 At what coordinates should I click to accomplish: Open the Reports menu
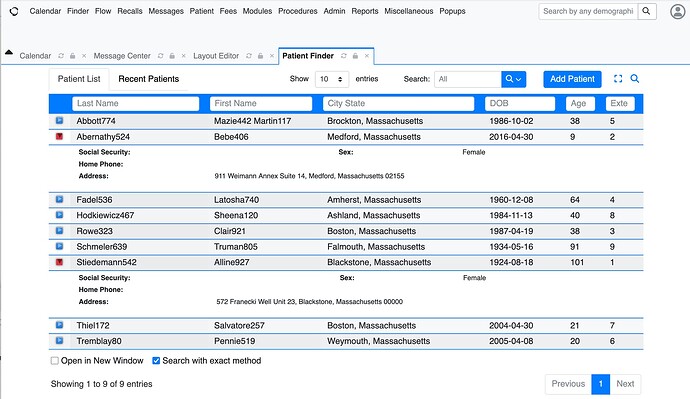(x=365, y=11)
